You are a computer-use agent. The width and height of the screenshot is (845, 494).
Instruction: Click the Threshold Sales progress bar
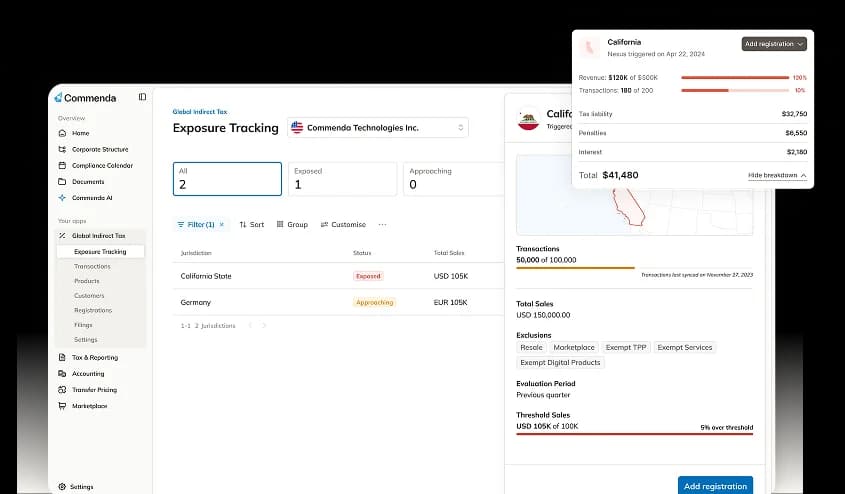click(634, 434)
